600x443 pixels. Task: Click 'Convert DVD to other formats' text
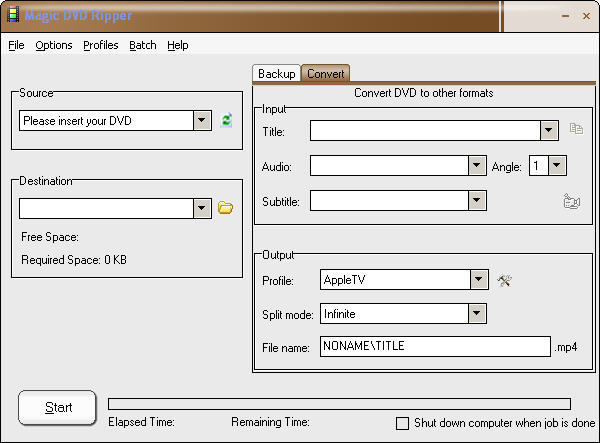424,93
